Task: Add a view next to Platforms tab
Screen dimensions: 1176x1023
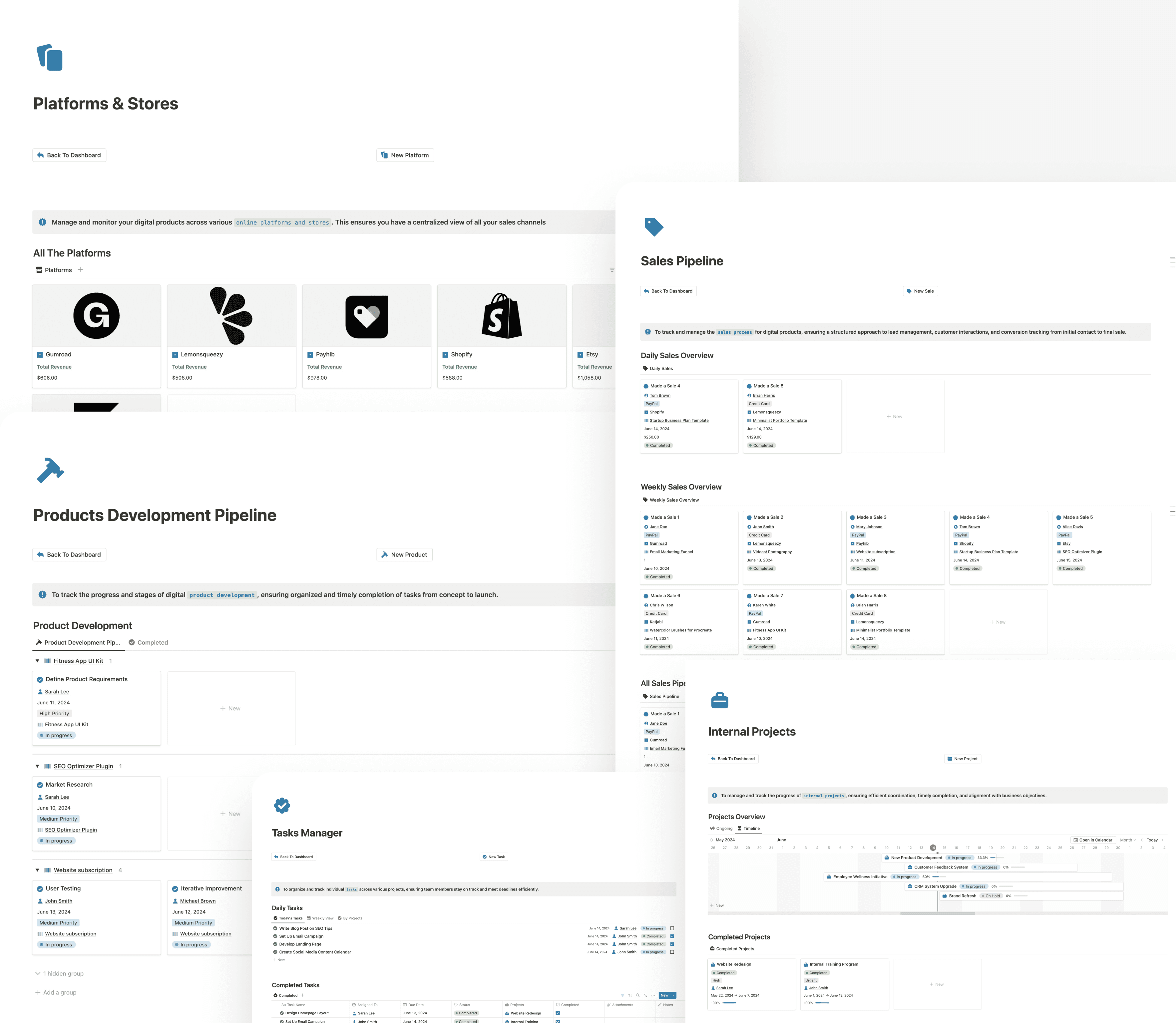Action: 81,270
